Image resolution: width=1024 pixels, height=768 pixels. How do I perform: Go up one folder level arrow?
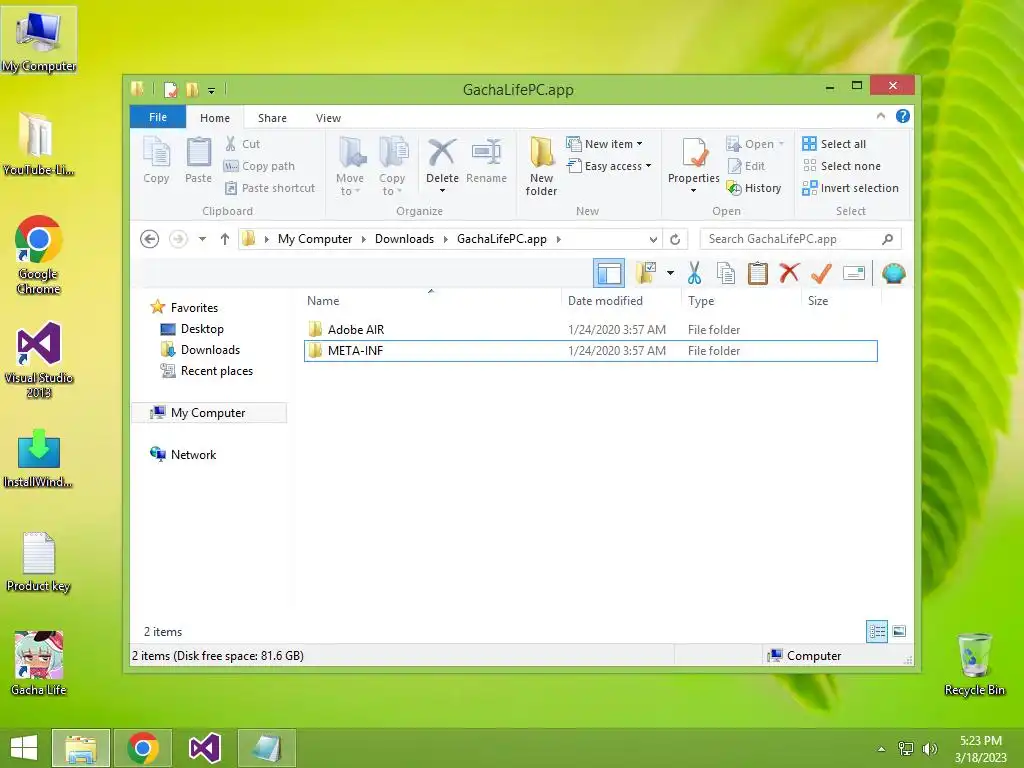225,239
